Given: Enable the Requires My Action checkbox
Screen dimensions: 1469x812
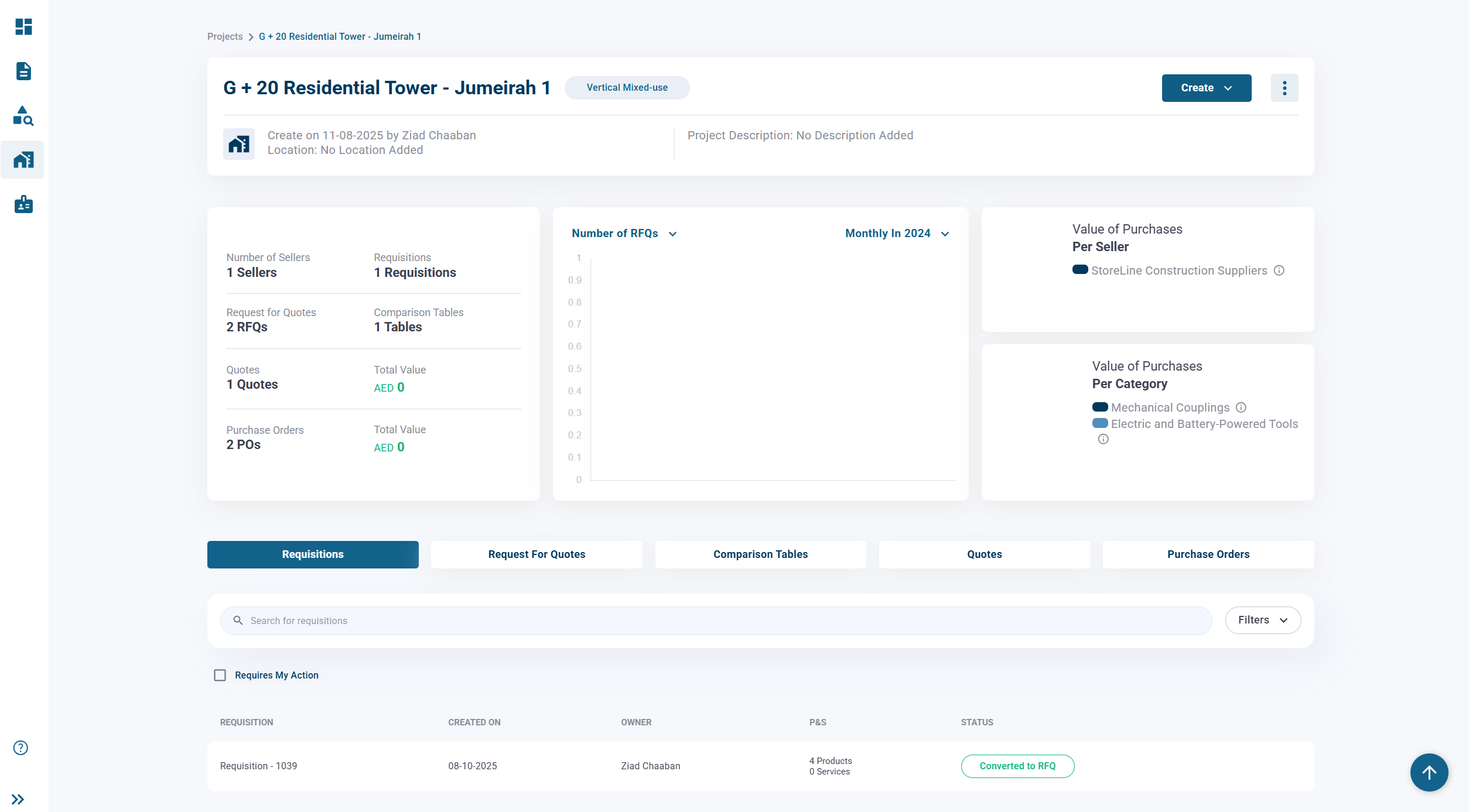Looking at the screenshot, I should [x=220, y=675].
